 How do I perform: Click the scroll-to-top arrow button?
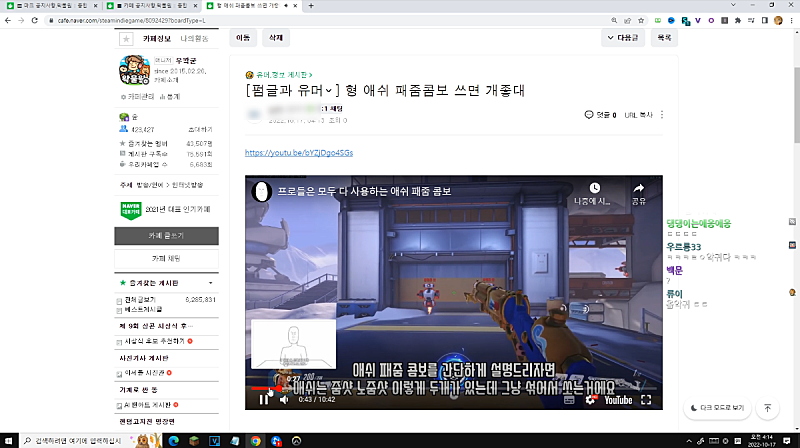(x=767, y=408)
